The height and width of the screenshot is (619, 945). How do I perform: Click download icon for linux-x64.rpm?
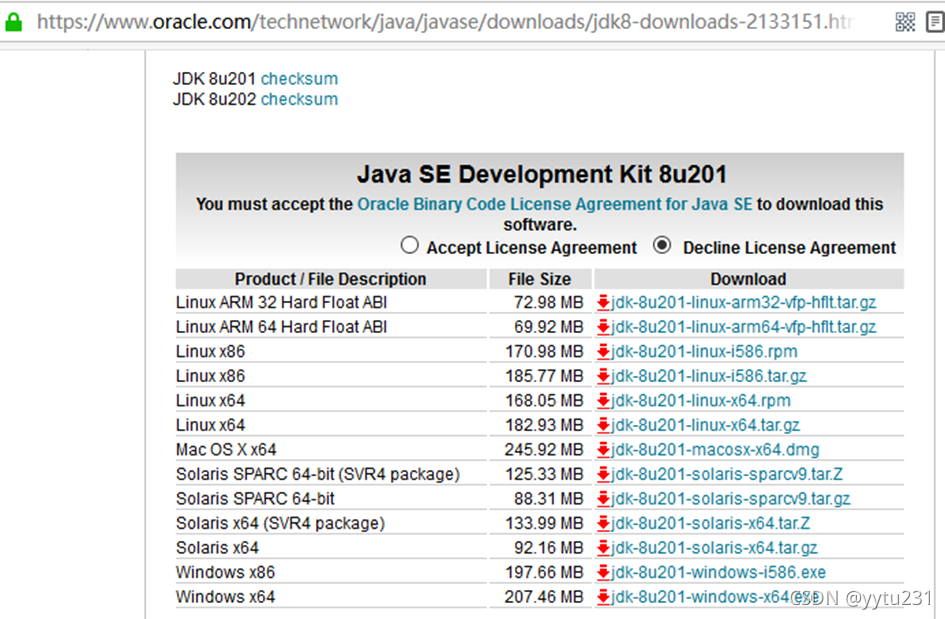click(603, 401)
